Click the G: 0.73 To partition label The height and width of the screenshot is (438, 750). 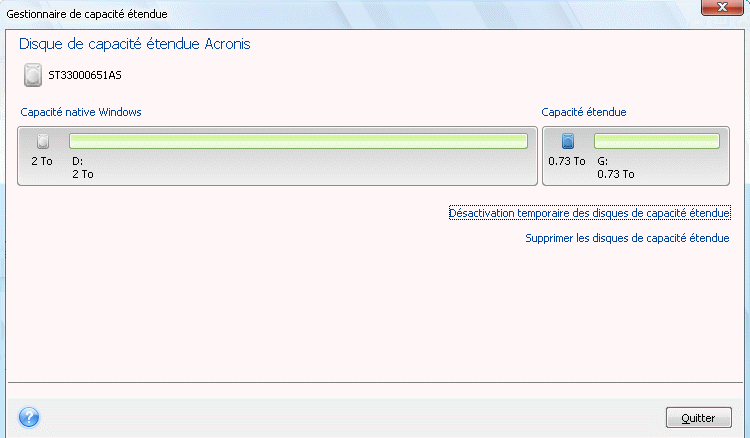[x=616, y=168]
